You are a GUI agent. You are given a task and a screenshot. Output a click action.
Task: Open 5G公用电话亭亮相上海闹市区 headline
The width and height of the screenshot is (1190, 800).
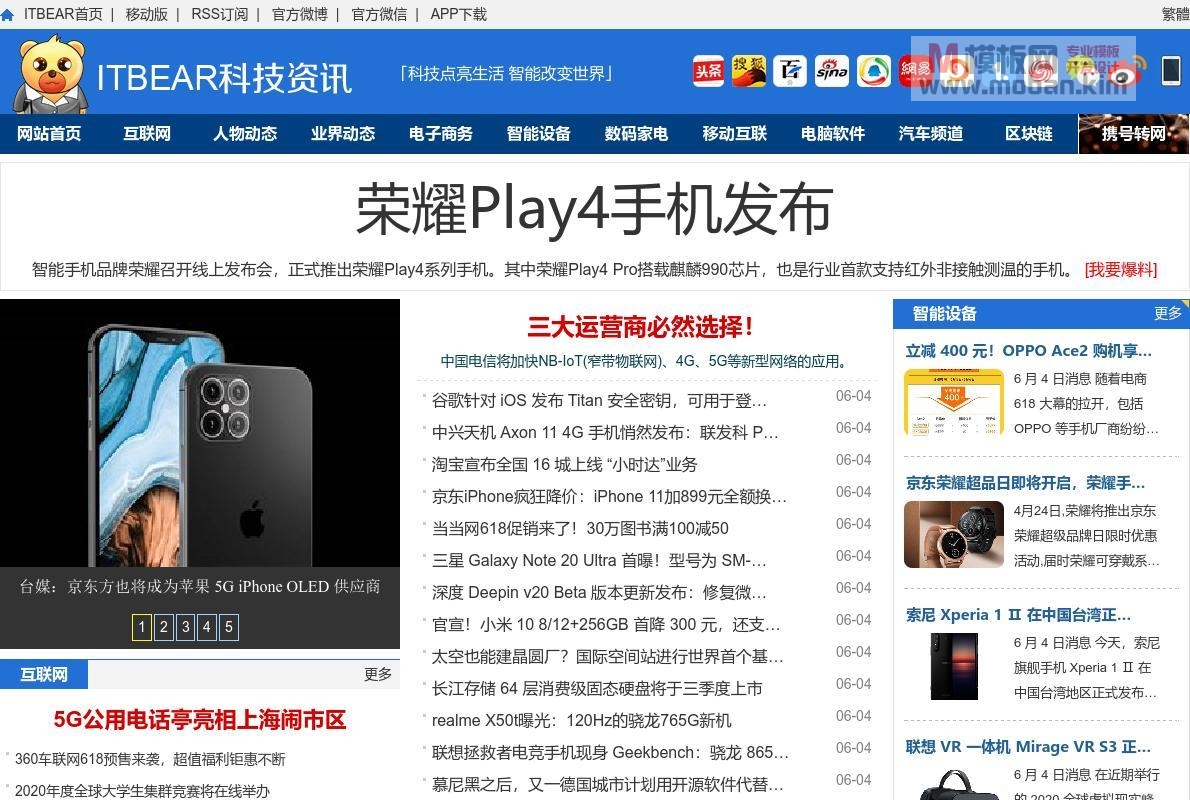[x=200, y=720]
